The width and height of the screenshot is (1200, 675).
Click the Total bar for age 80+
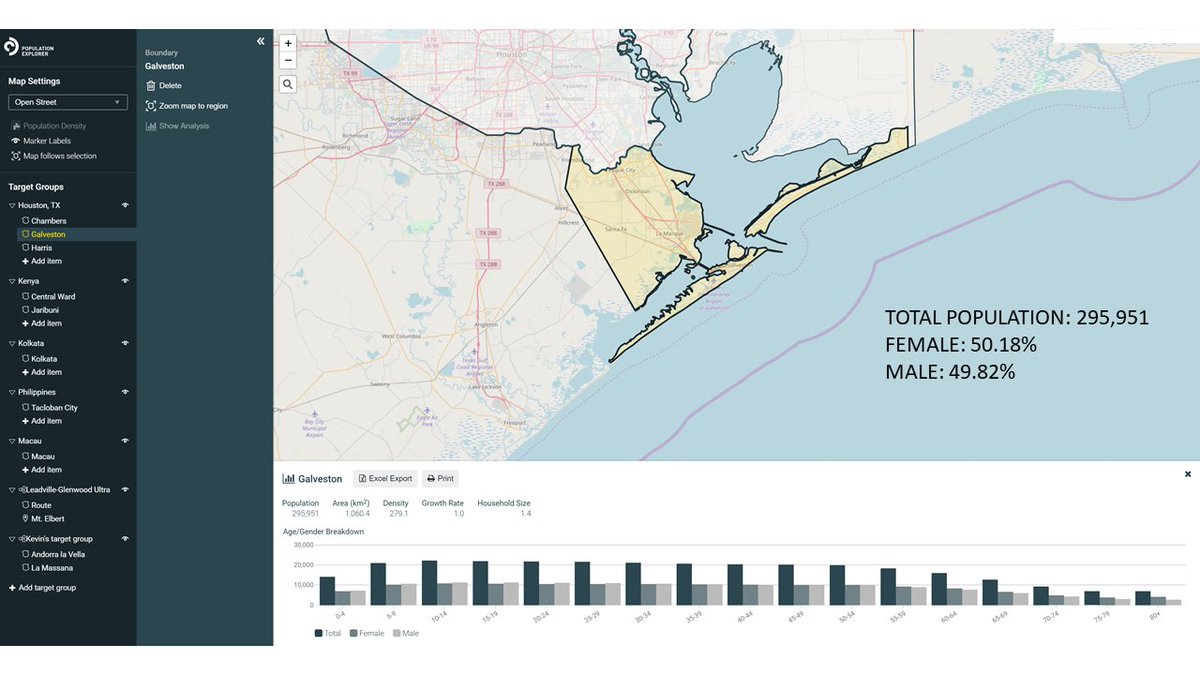tap(1142, 598)
